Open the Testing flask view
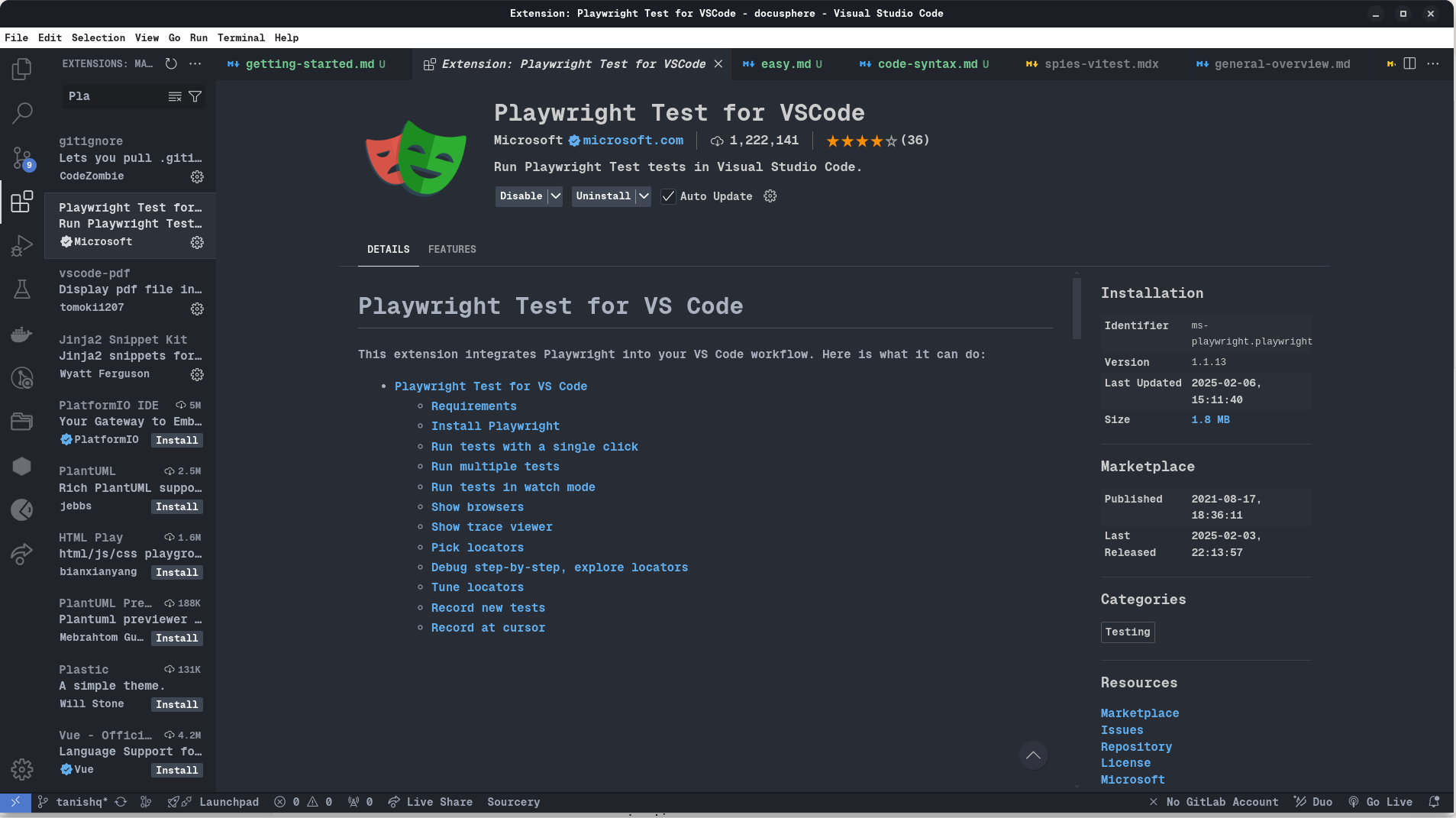1456x818 pixels. tap(22, 289)
